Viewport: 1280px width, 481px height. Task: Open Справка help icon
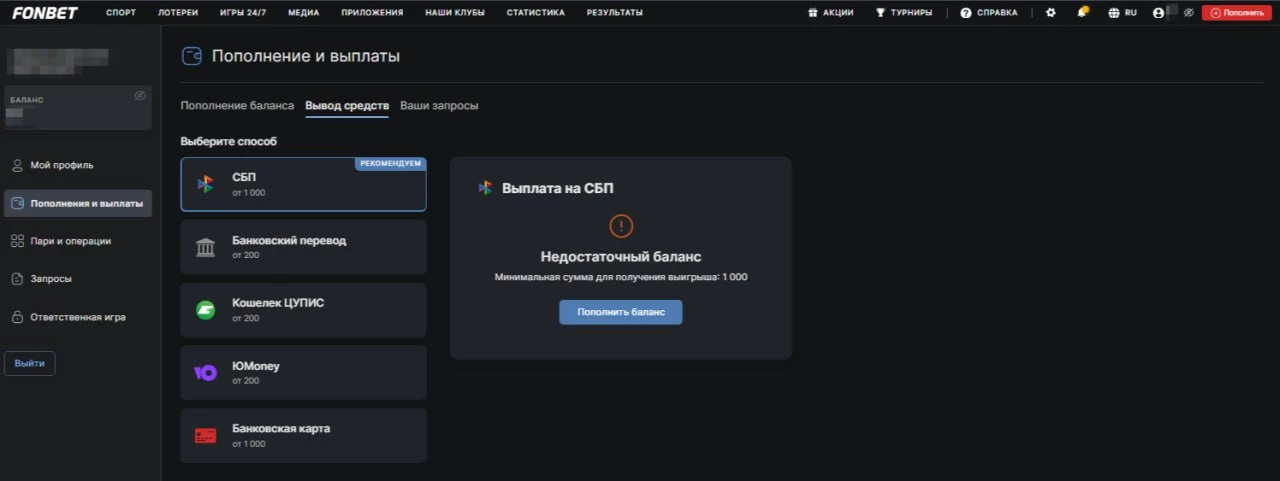click(x=966, y=13)
